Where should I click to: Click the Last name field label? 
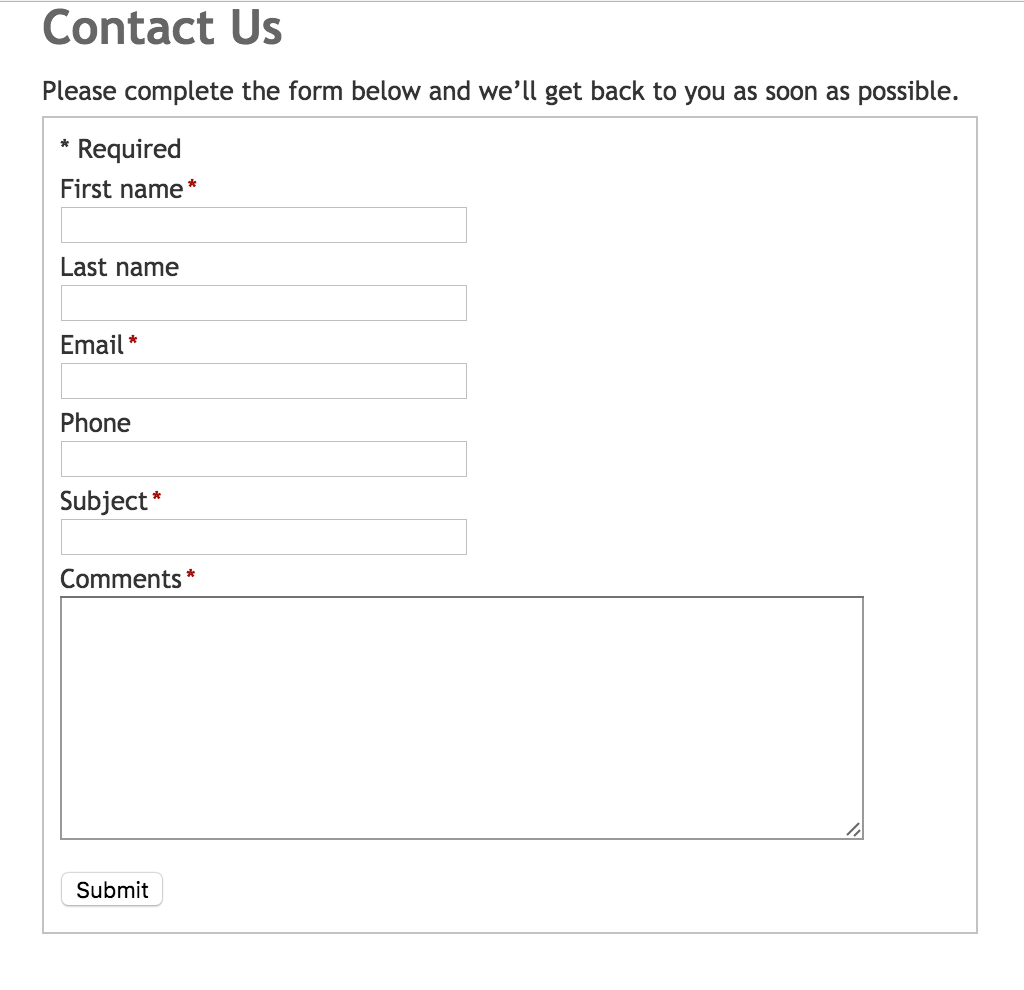pos(119,267)
